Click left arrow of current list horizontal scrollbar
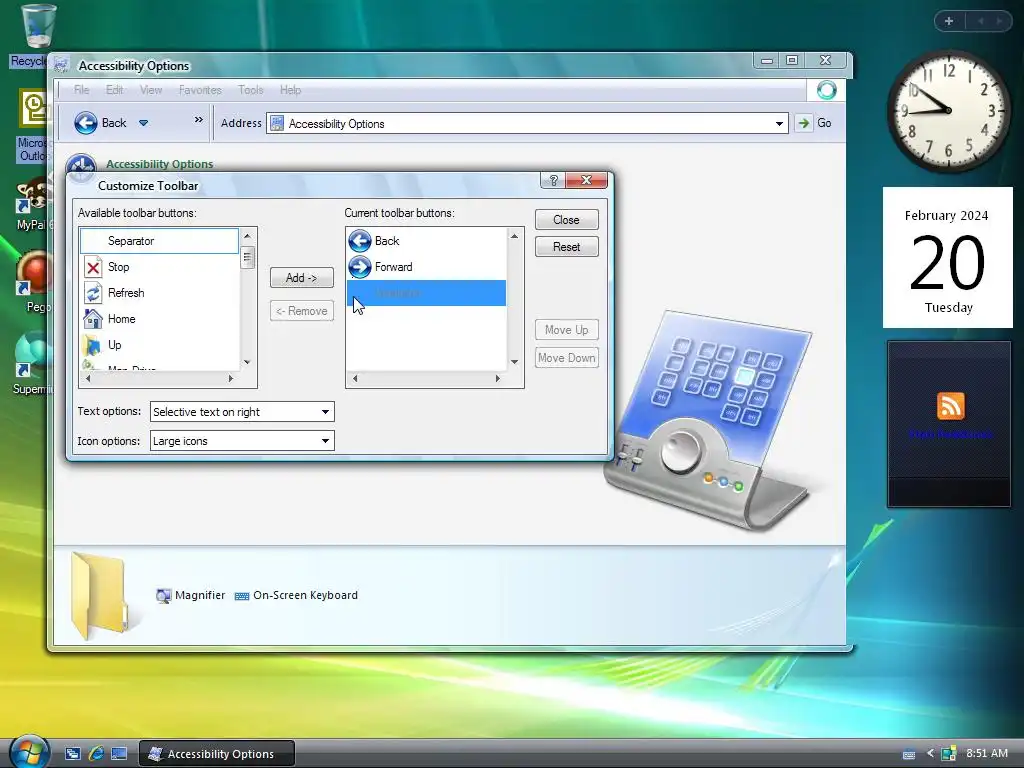The height and width of the screenshot is (768, 1024). 355,378
